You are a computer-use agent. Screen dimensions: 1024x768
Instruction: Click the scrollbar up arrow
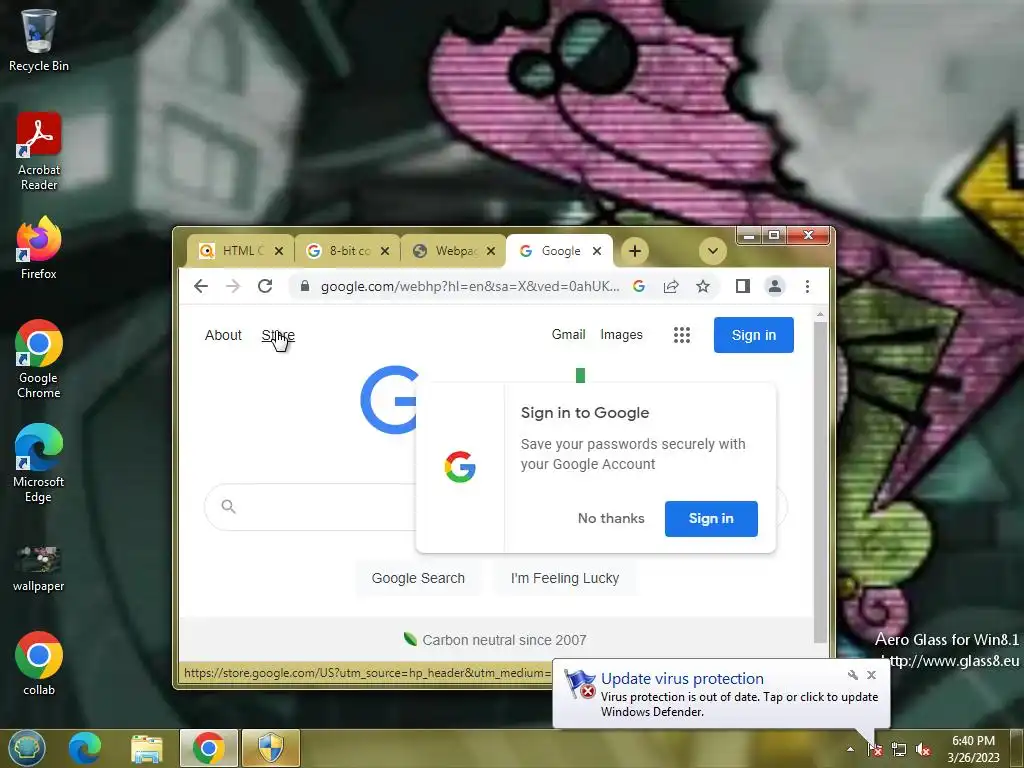coord(820,315)
